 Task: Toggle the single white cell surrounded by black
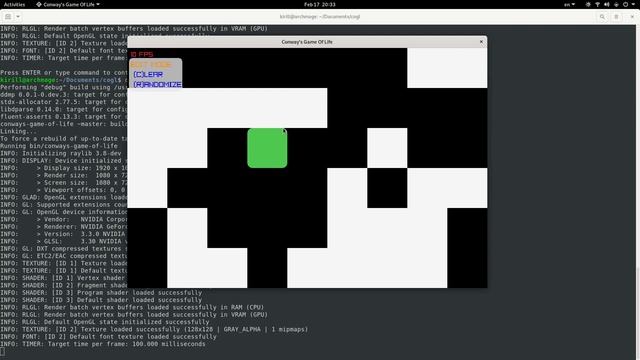(387, 148)
